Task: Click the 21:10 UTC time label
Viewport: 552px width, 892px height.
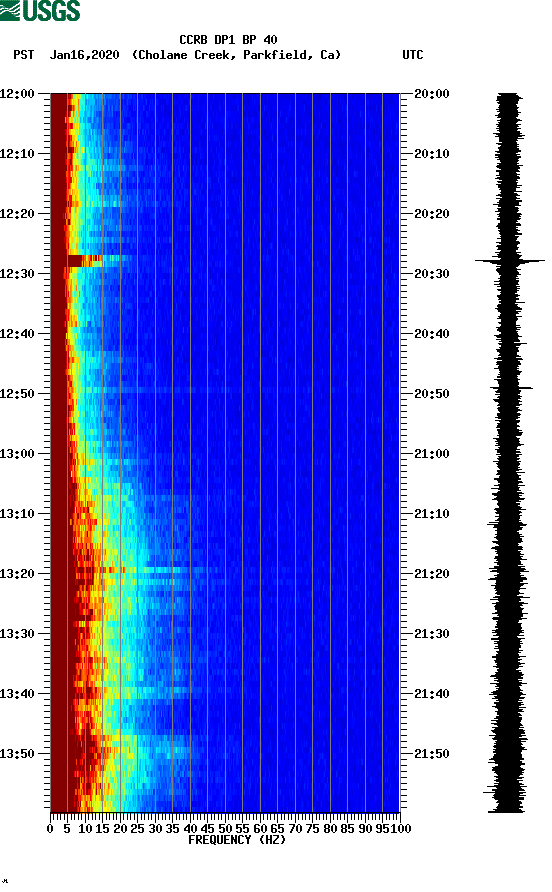Action: pos(432,514)
